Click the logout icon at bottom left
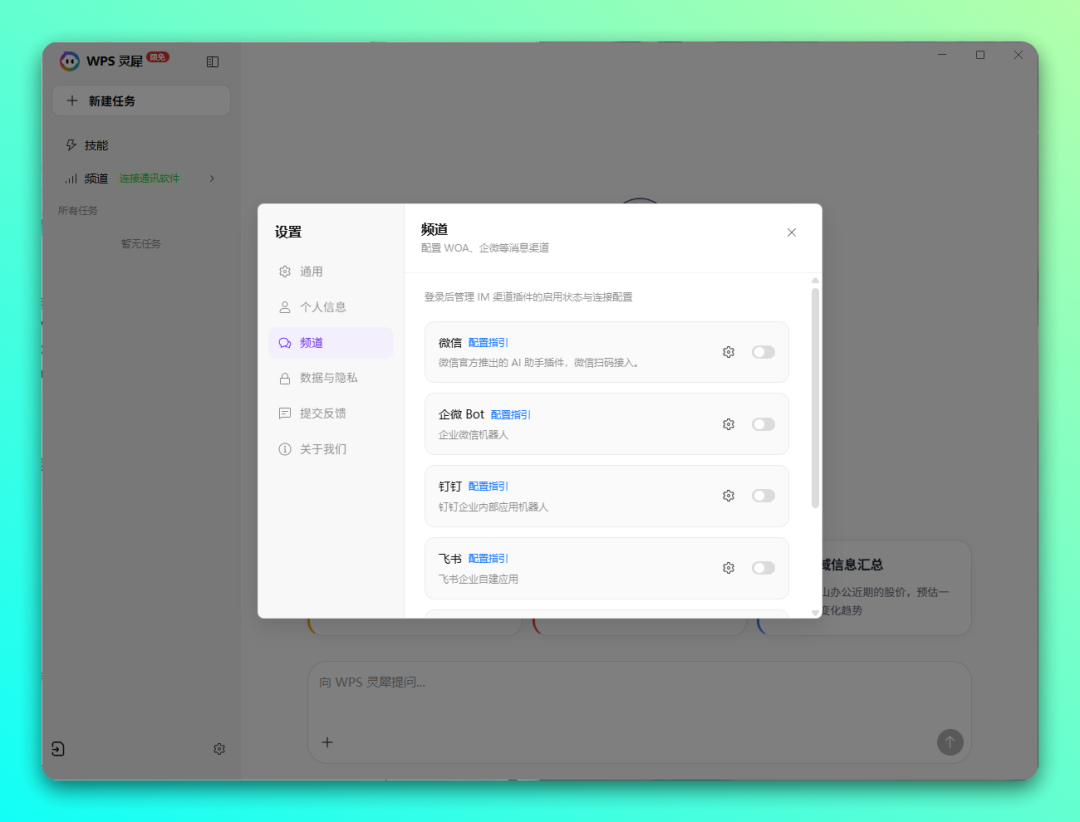 click(58, 749)
